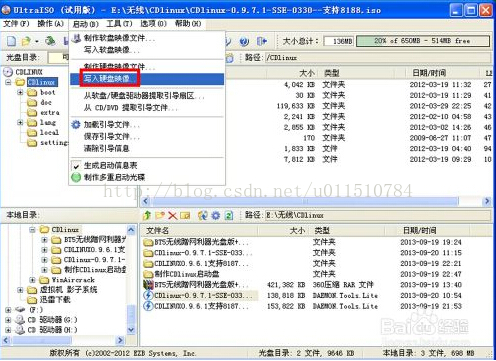Select the 迅雷下载 folder in local tree

(55, 300)
